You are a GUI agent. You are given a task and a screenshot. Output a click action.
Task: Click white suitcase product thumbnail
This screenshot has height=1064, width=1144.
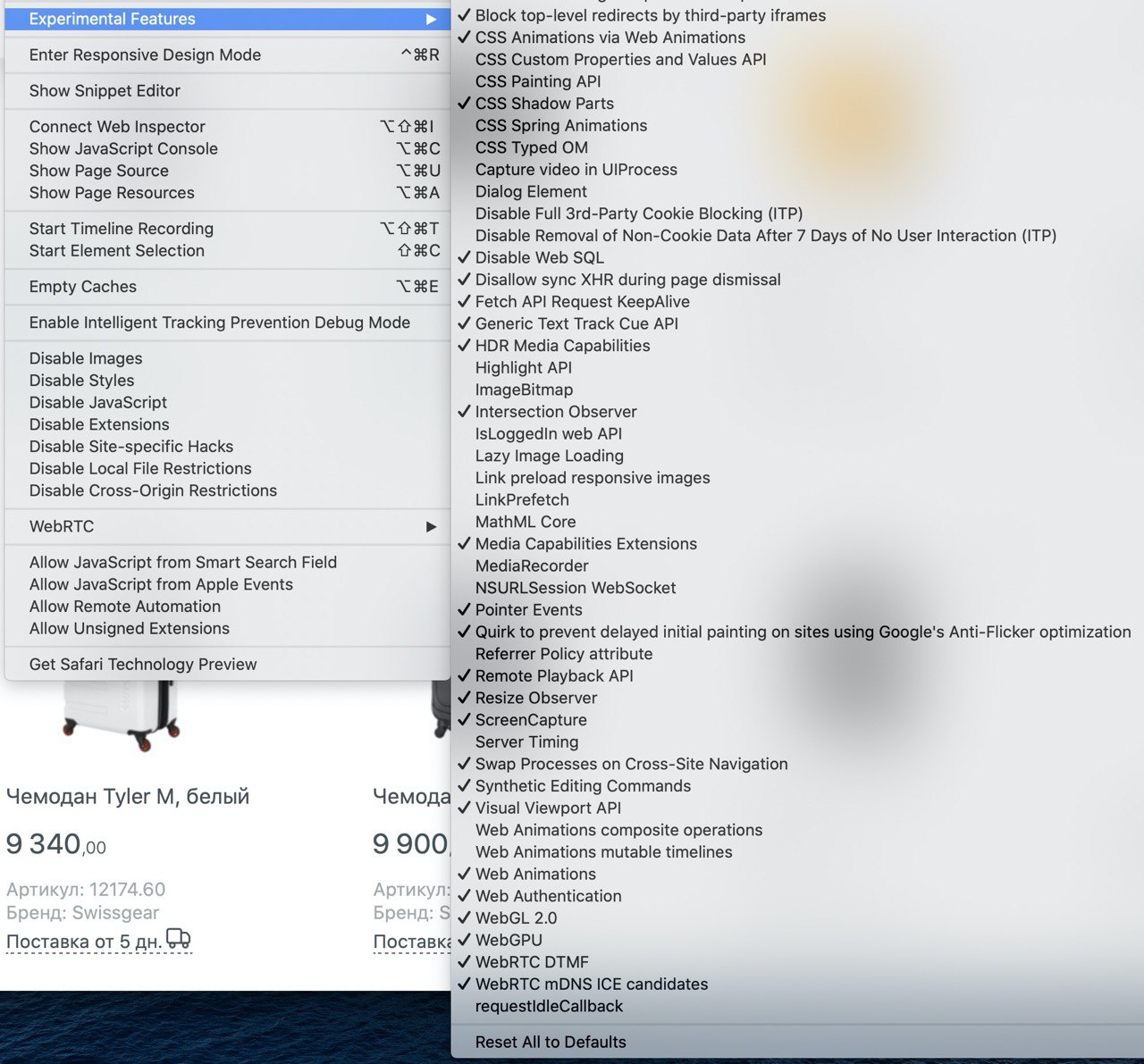120,716
